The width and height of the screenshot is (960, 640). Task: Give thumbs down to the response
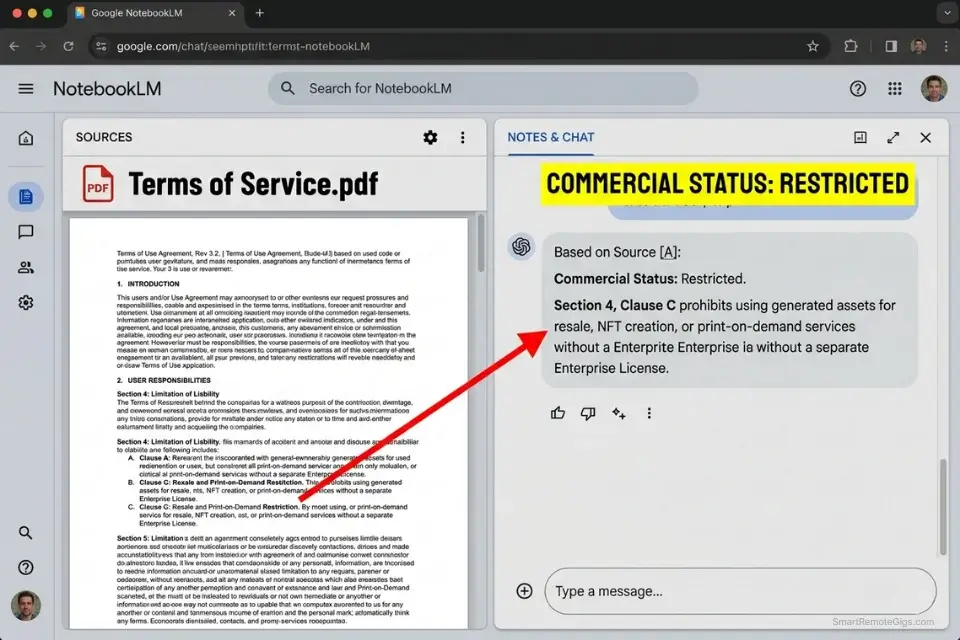coord(588,413)
